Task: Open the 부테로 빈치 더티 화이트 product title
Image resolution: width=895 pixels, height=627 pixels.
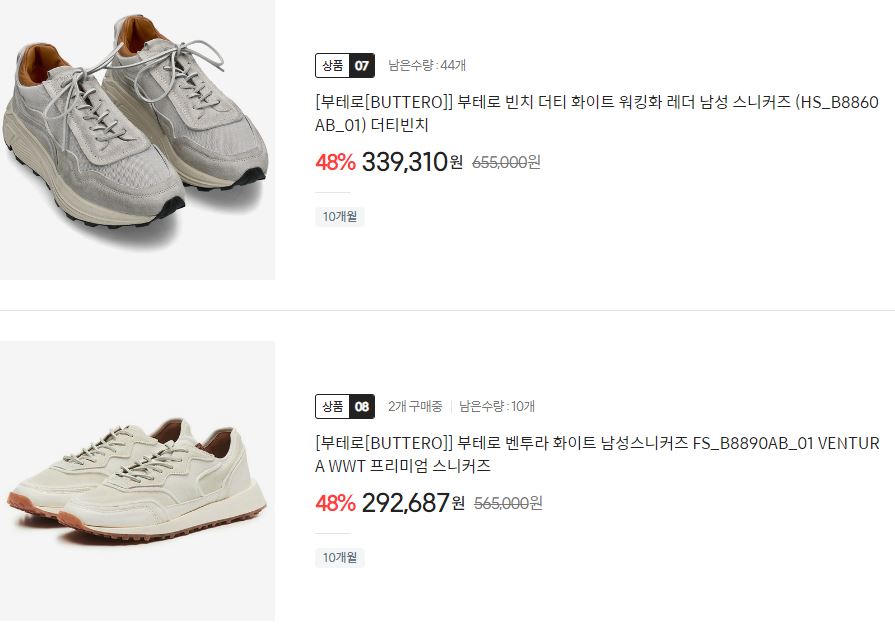Action: pos(596,113)
